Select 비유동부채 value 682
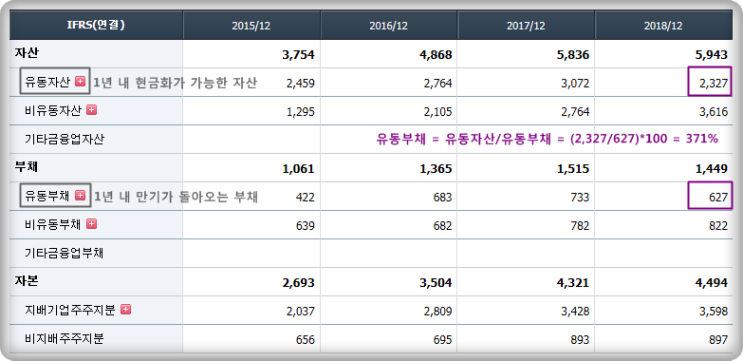The image size is (743, 361). click(443, 226)
